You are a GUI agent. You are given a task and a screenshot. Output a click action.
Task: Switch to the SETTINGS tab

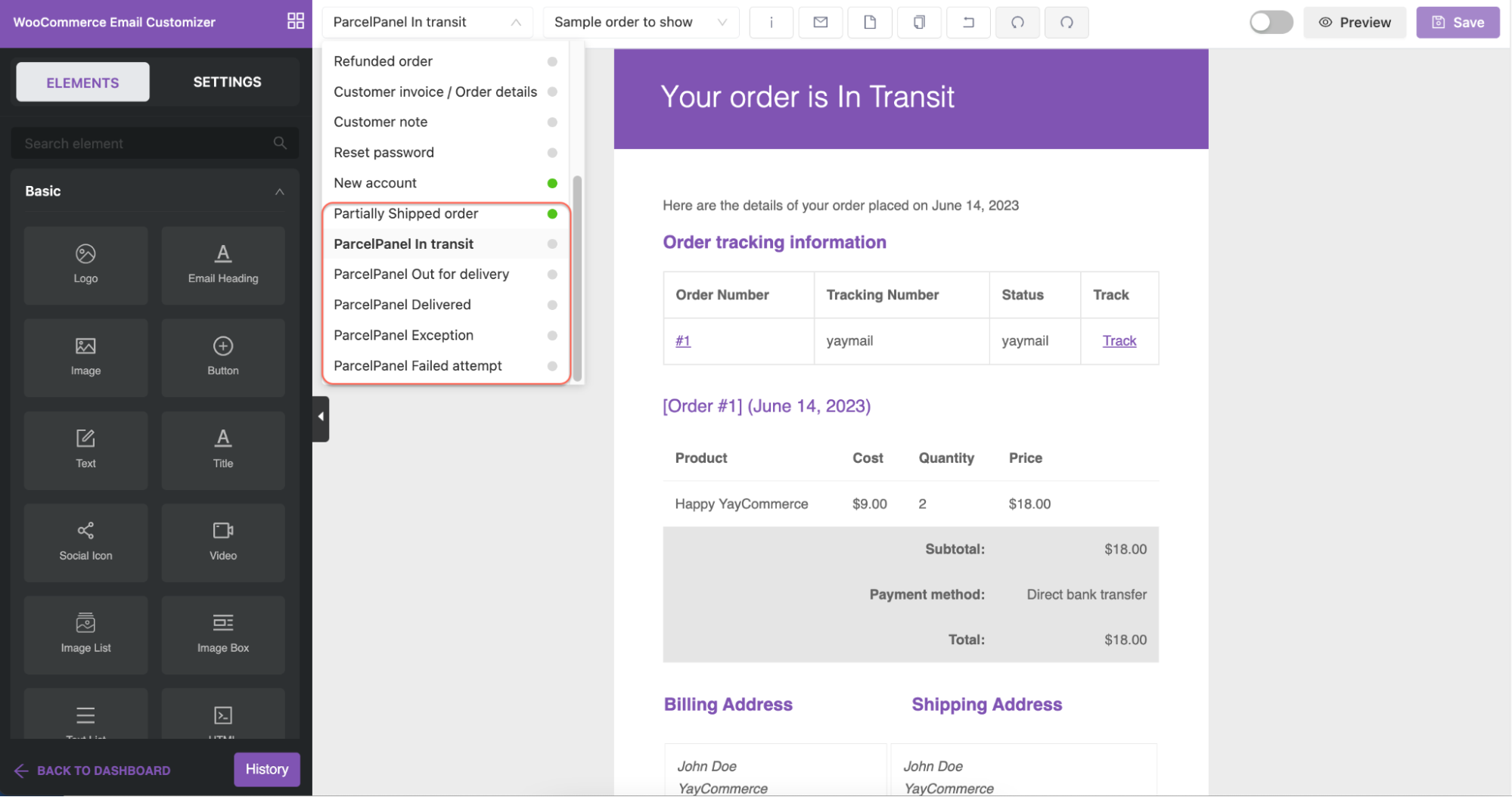click(227, 82)
